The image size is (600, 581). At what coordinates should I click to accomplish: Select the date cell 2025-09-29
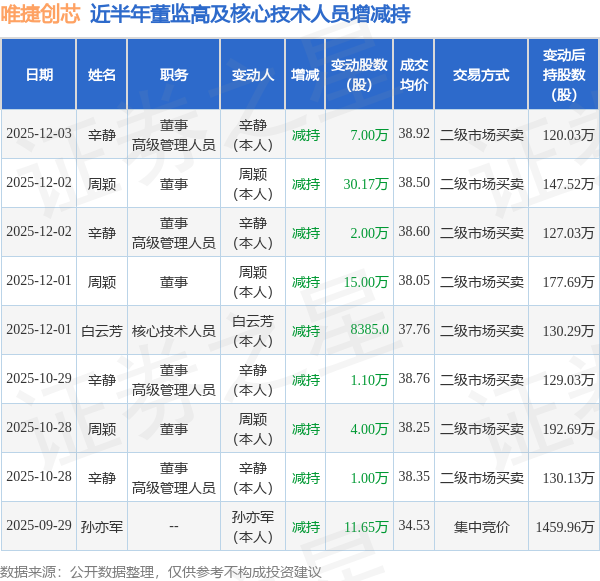click(x=39, y=526)
